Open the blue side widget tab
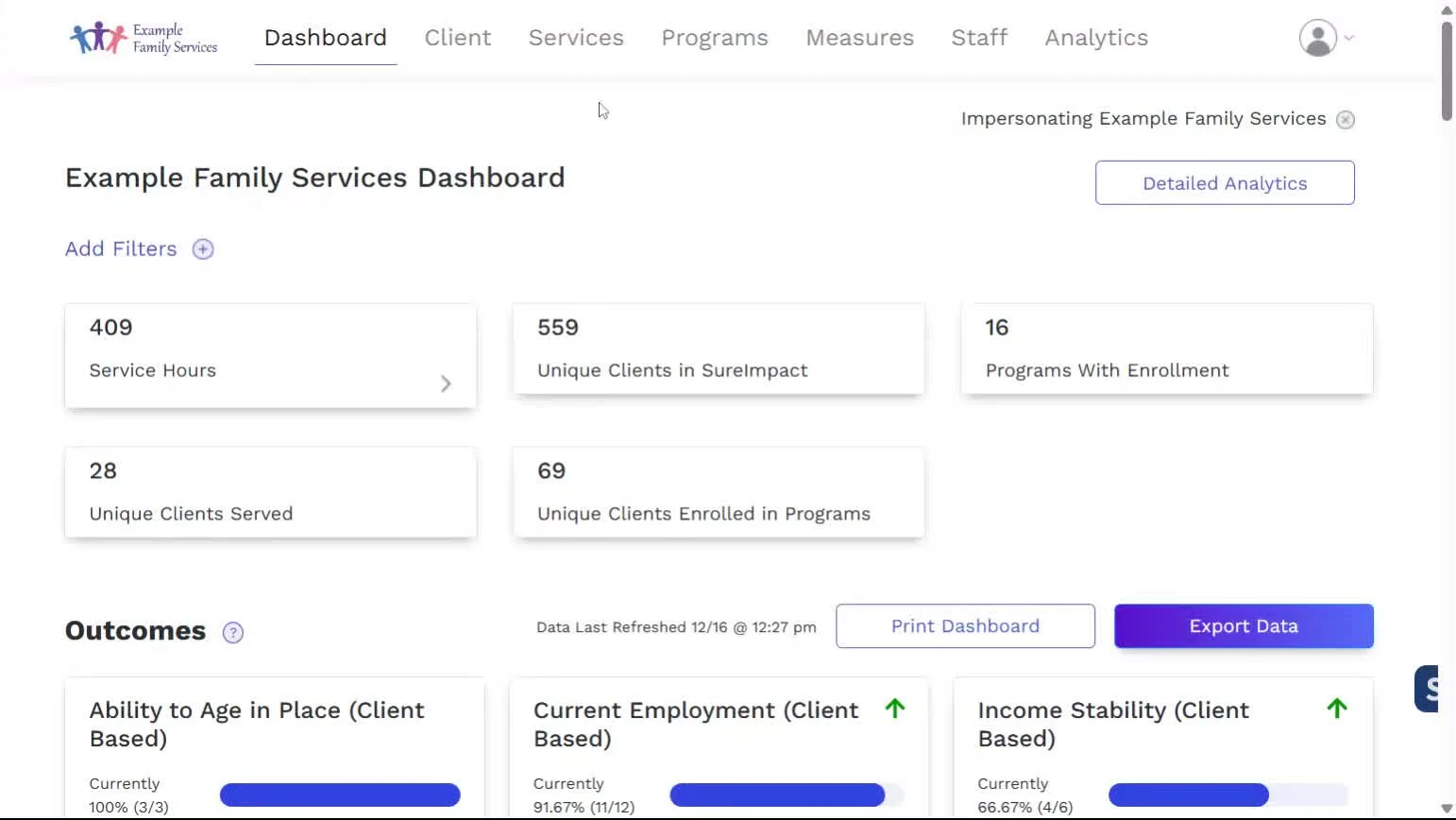The width and height of the screenshot is (1456, 820). tap(1427, 689)
